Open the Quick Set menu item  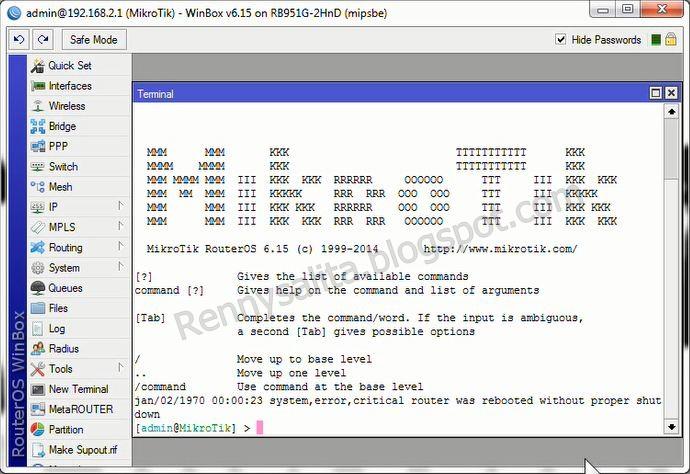click(79, 66)
